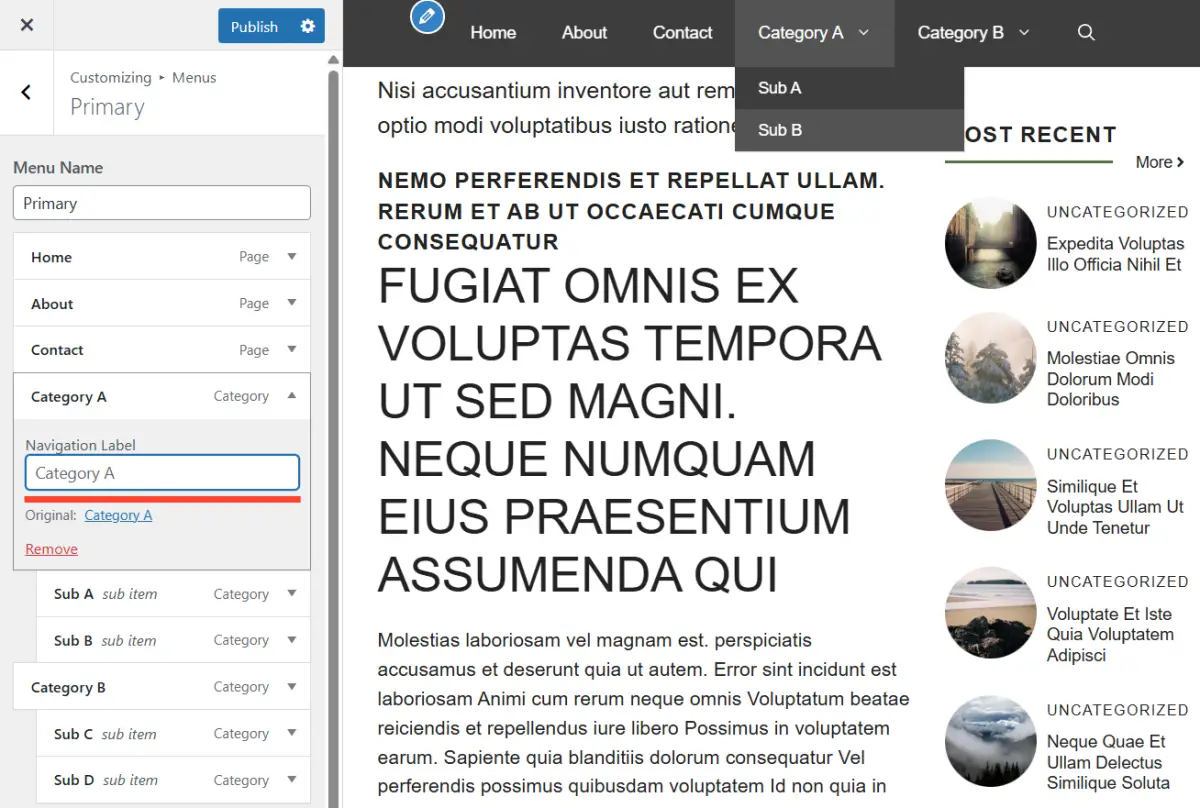Open the search icon in navigation bar
Screen dimensions: 1200x808
click(1086, 33)
